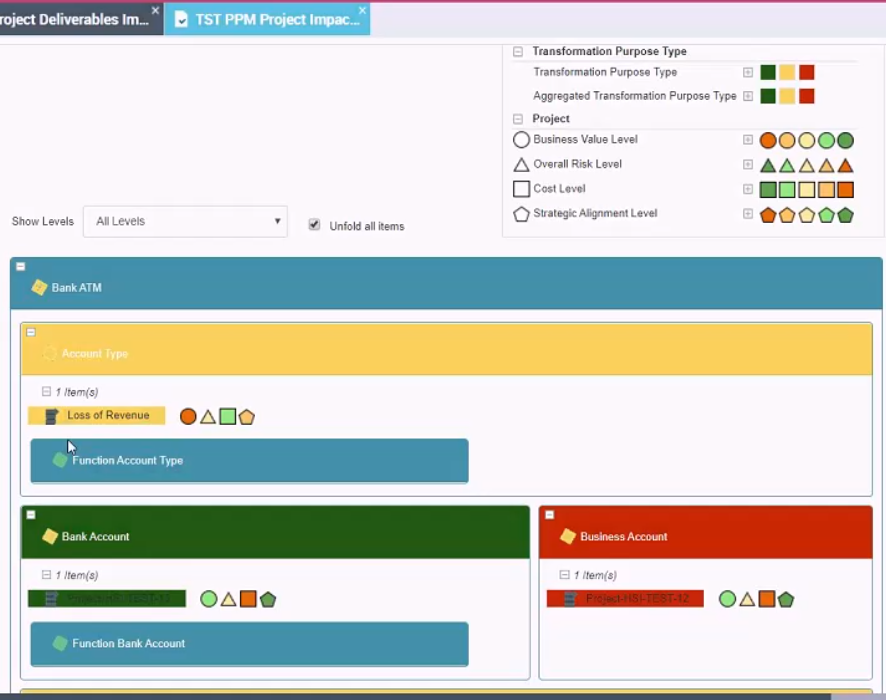The image size is (886, 700).
Task: Open the Show Levels dropdown
Action: tap(185, 222)
